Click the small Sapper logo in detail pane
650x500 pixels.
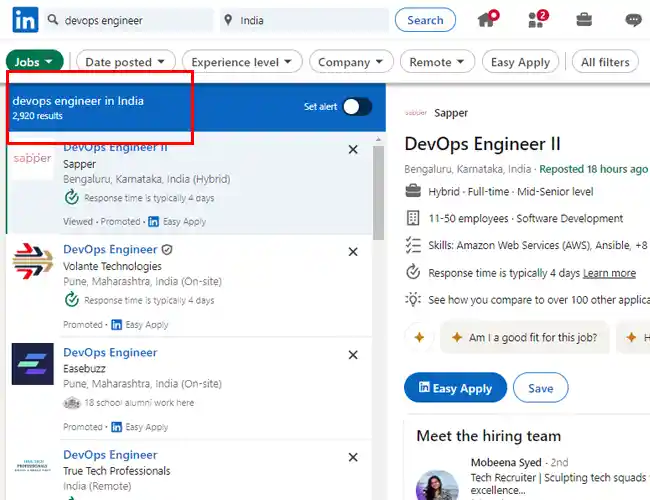pyautogui.click(x=416, y=112)
